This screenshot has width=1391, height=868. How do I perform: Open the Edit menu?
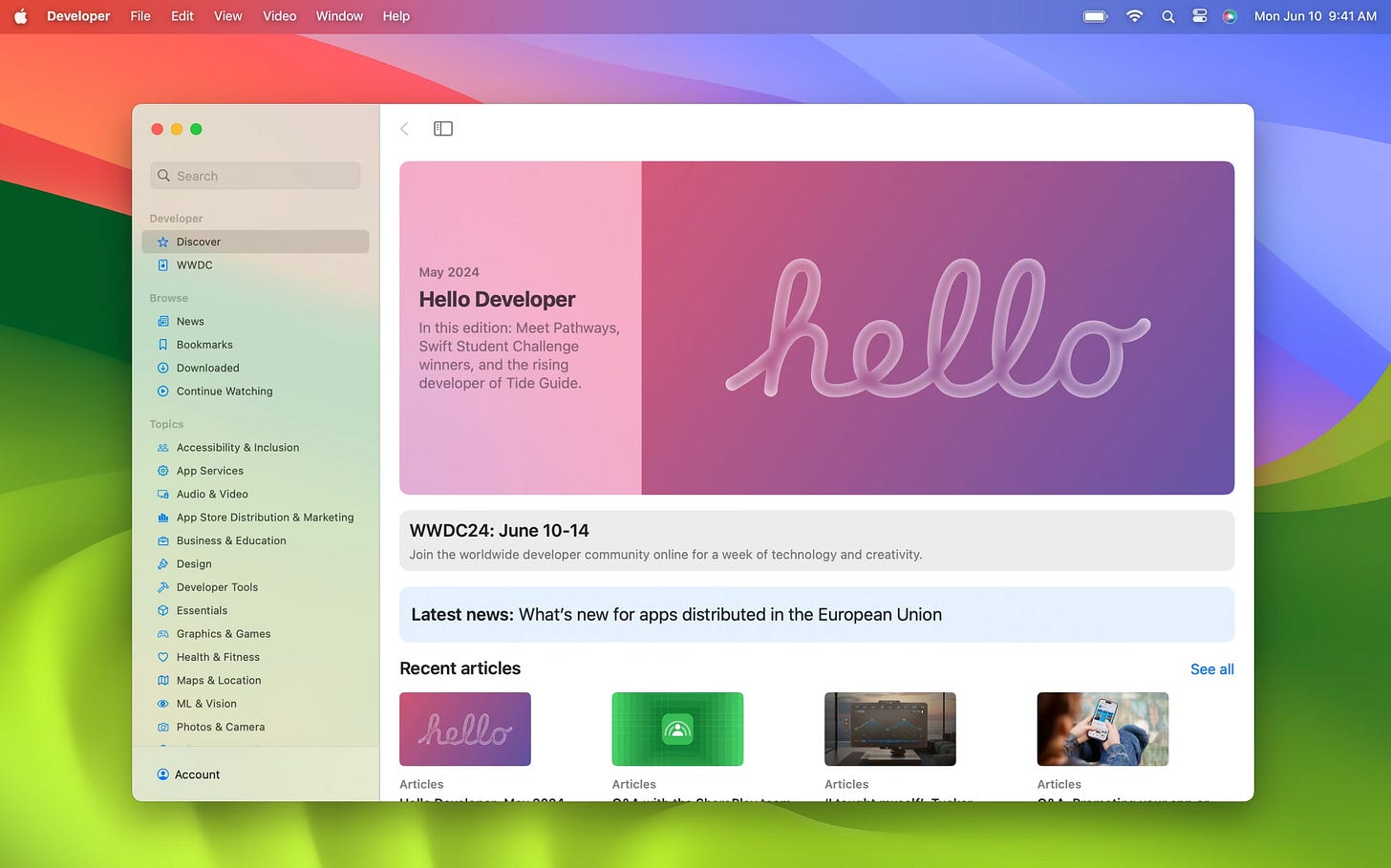(182, 16)
